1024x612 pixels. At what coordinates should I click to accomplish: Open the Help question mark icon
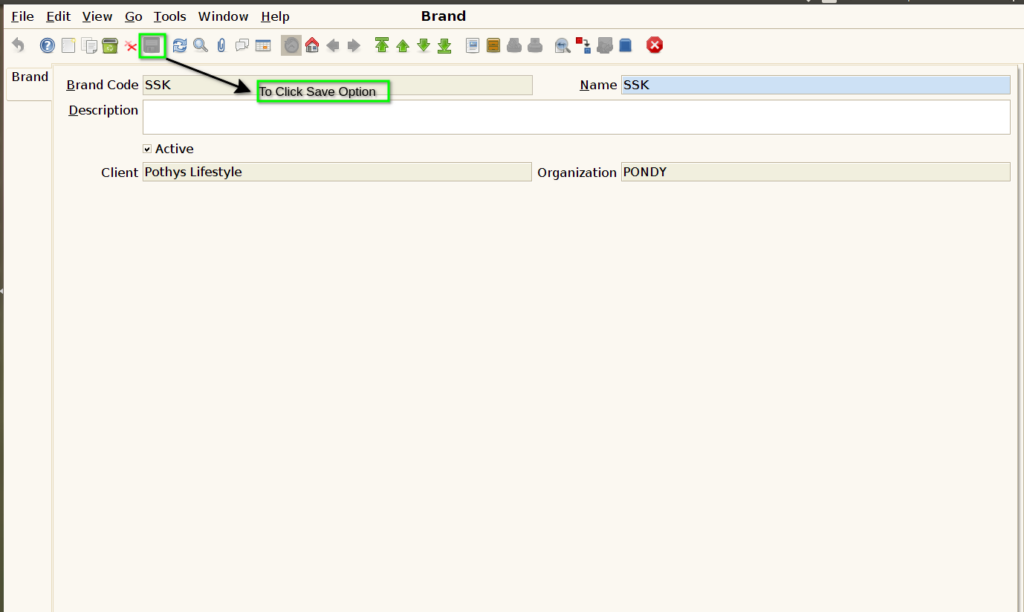pyautogui.click(x=47, y=45)
